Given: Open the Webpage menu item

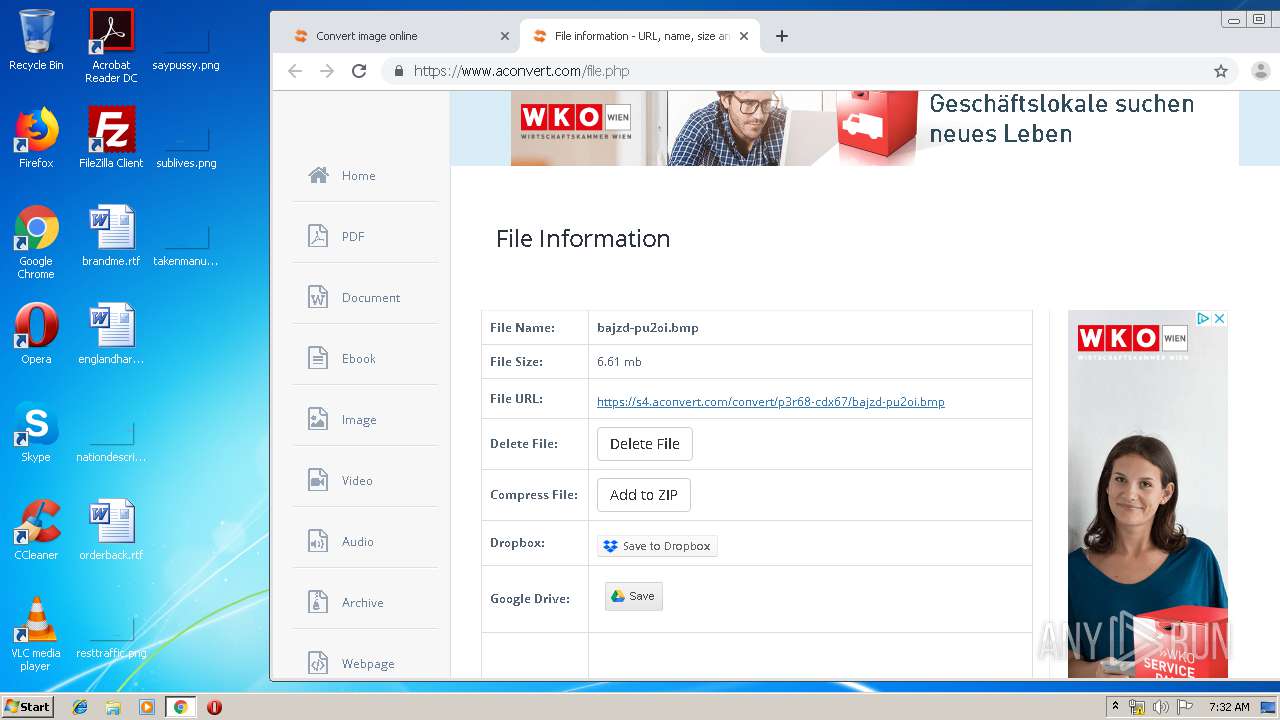Looking at the screenshot, I should tap(368, 664).
